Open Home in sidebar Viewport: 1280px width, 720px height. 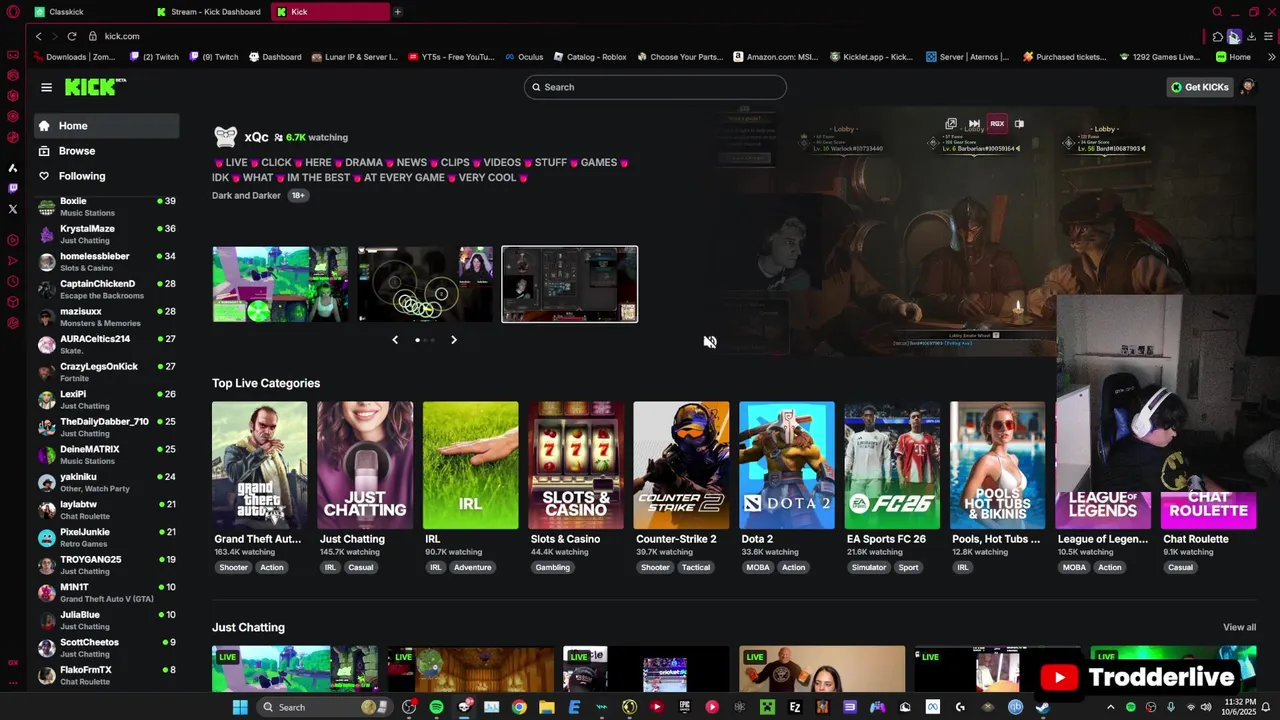click(x=106, y=126)
